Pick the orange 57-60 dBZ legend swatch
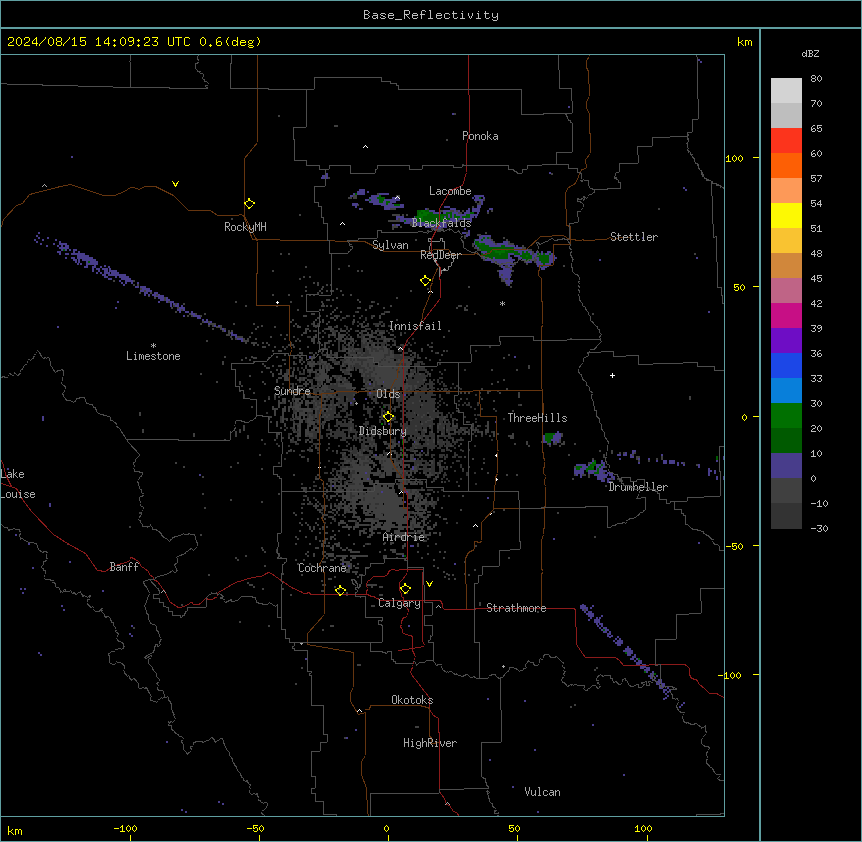 [786, 165]
